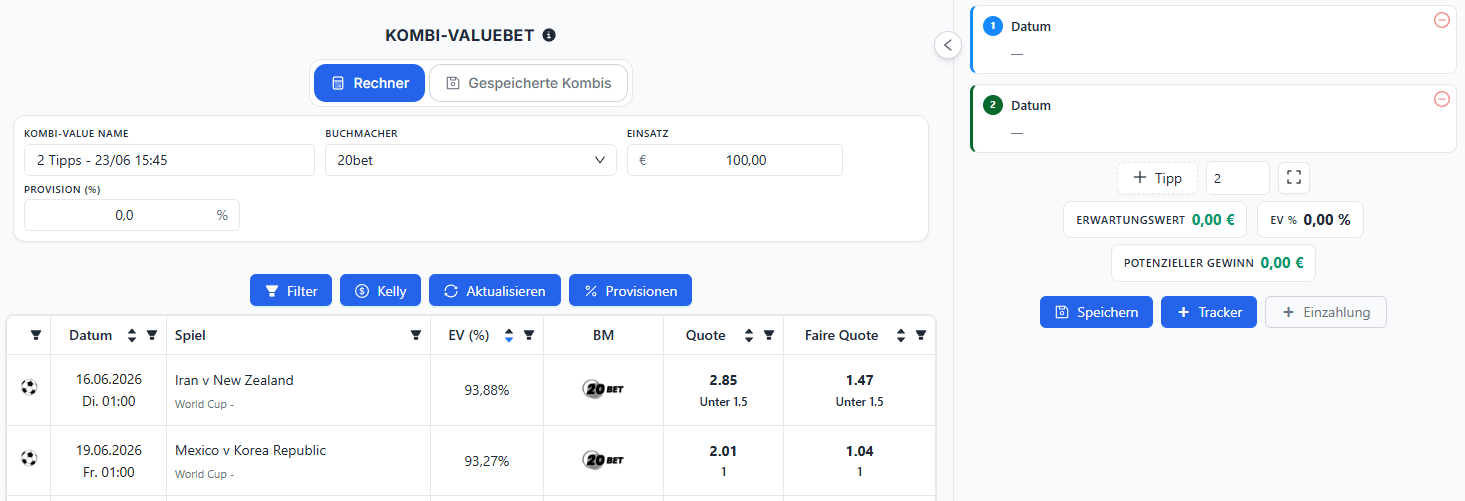Switch to the Rechner tab
The width and height of the screenshot is (1465, 501).
369,83
